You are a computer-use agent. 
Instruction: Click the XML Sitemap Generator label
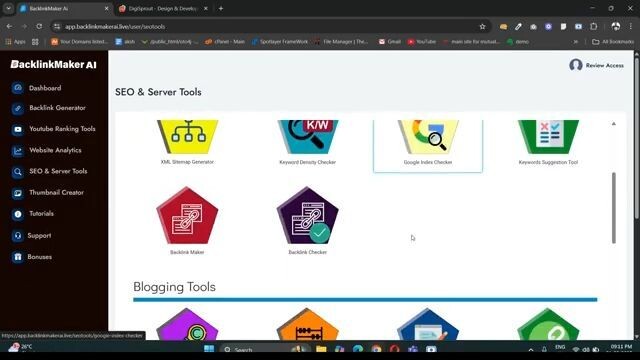(x=187, y=162)
